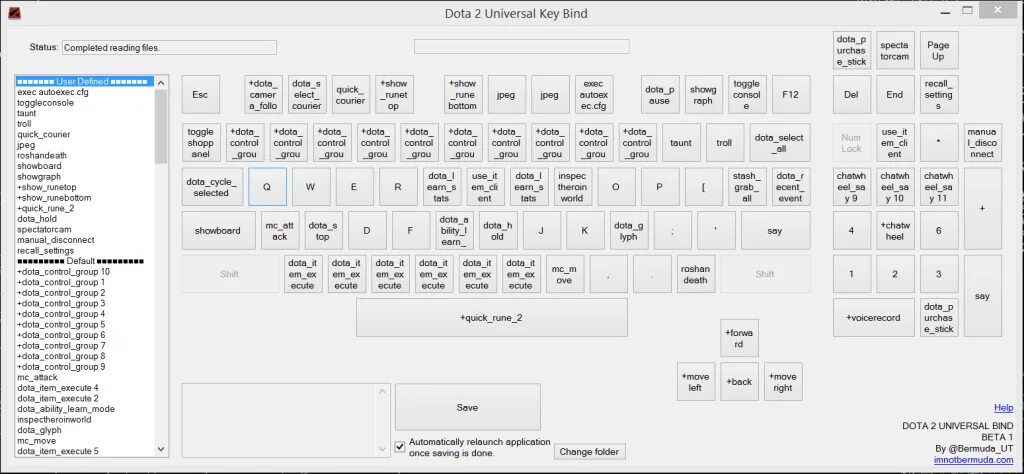
Task: Select the +chatwheel numpad key
Action: click(x=895, y=230)
